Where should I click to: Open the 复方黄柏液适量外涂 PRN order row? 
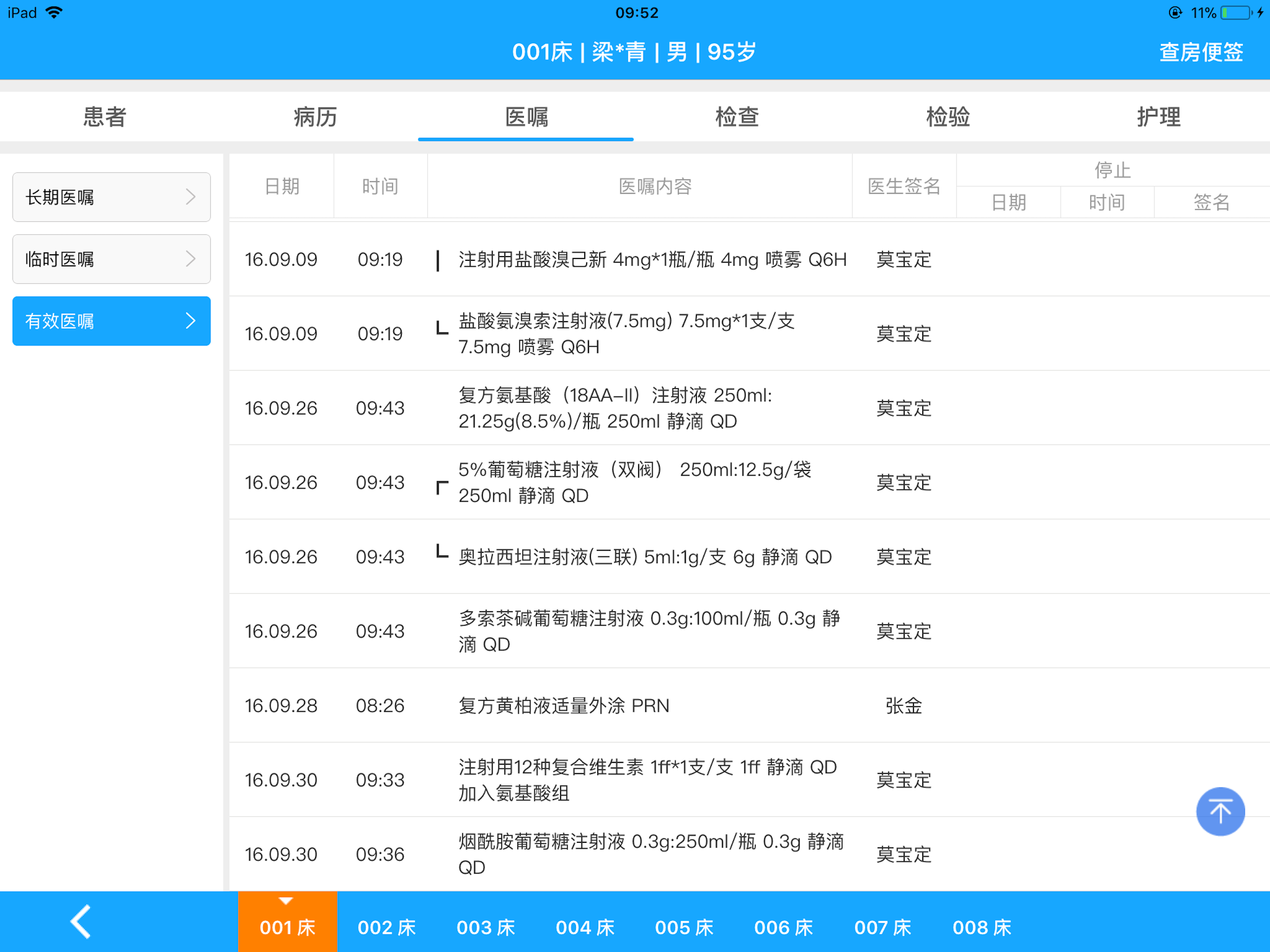coord(563,705)
